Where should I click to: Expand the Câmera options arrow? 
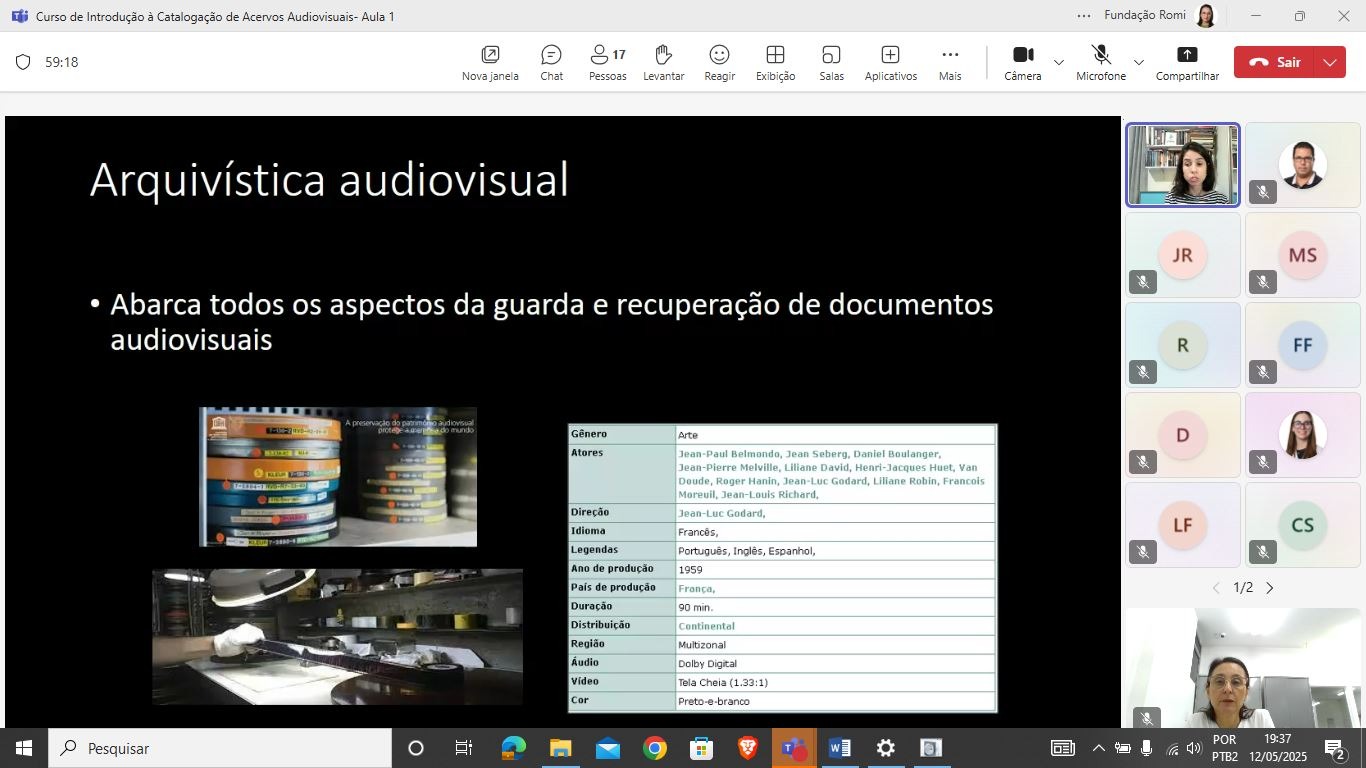1059,62
